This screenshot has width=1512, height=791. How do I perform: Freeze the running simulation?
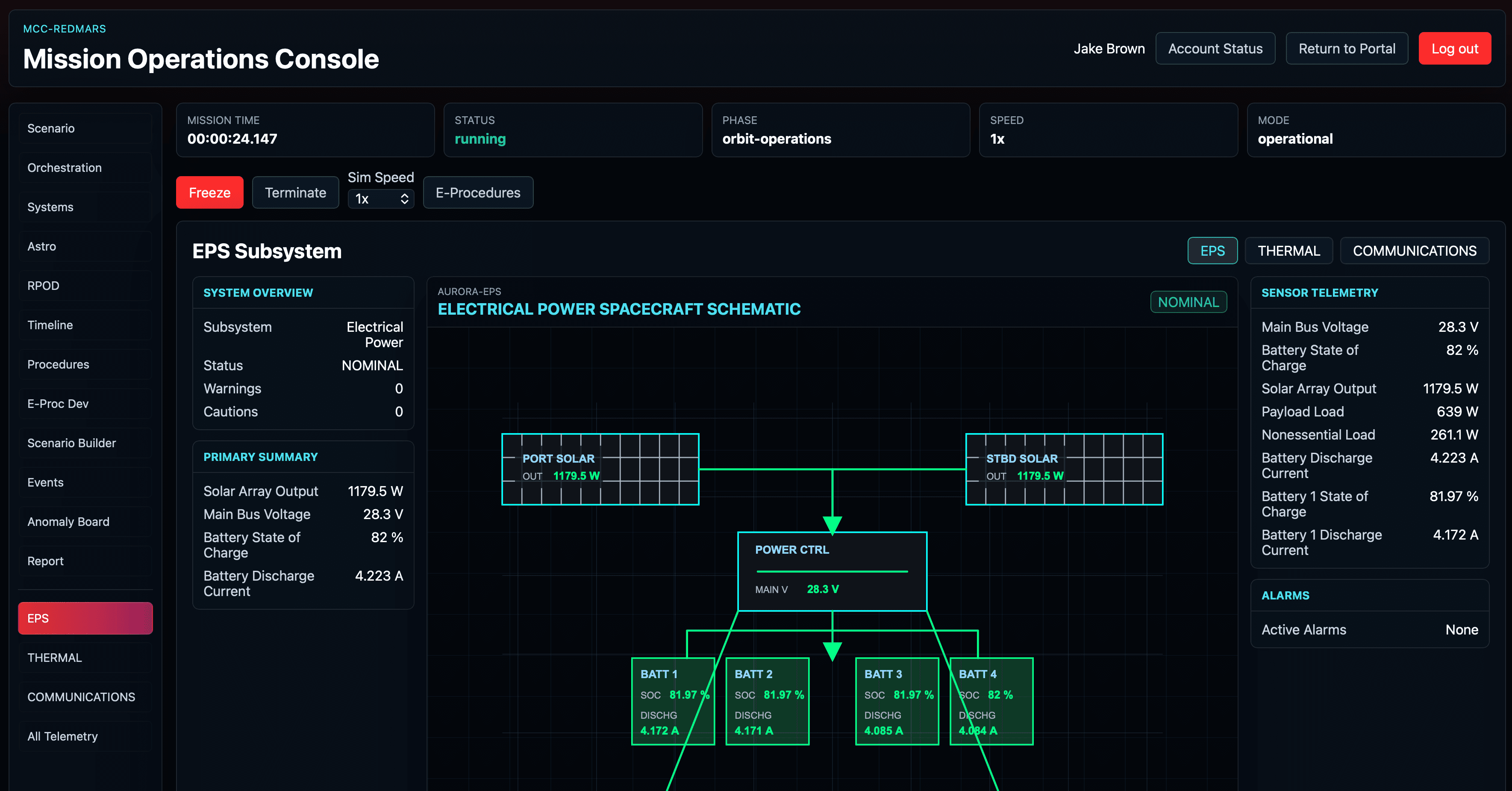(209, 192)
